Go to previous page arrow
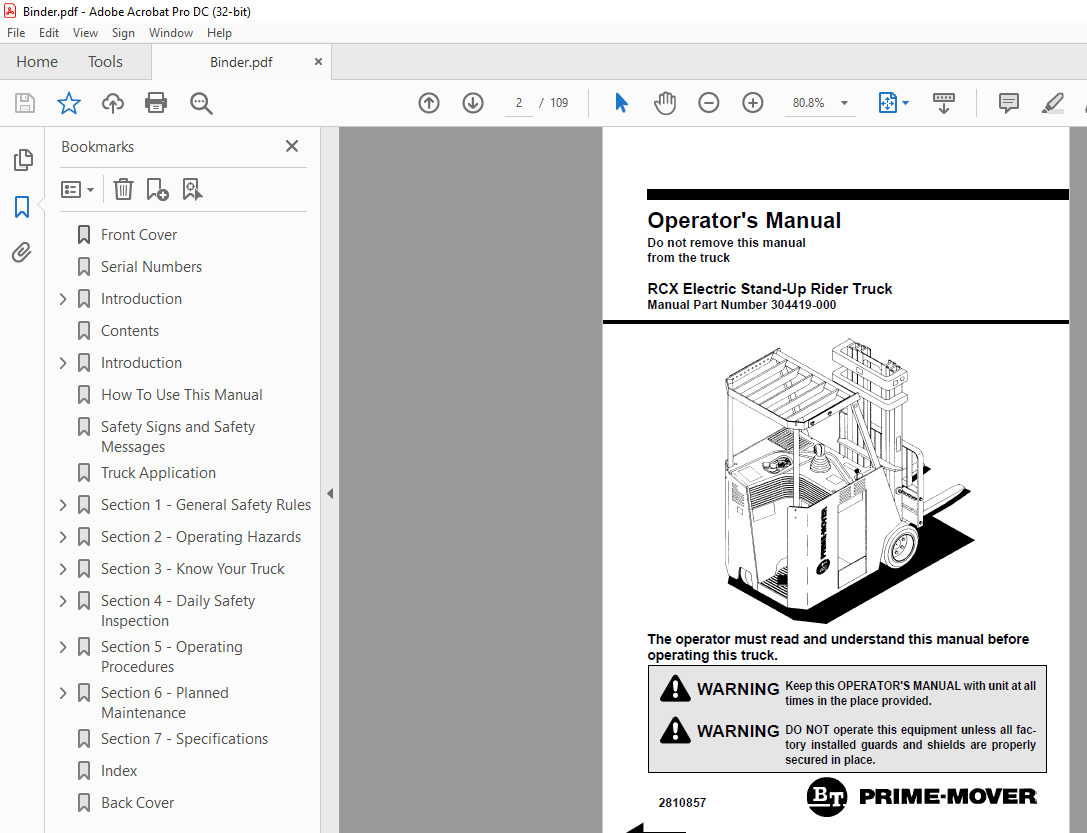Image resolution: width=1087 pixels, height=833 pixels. [429, 103]
